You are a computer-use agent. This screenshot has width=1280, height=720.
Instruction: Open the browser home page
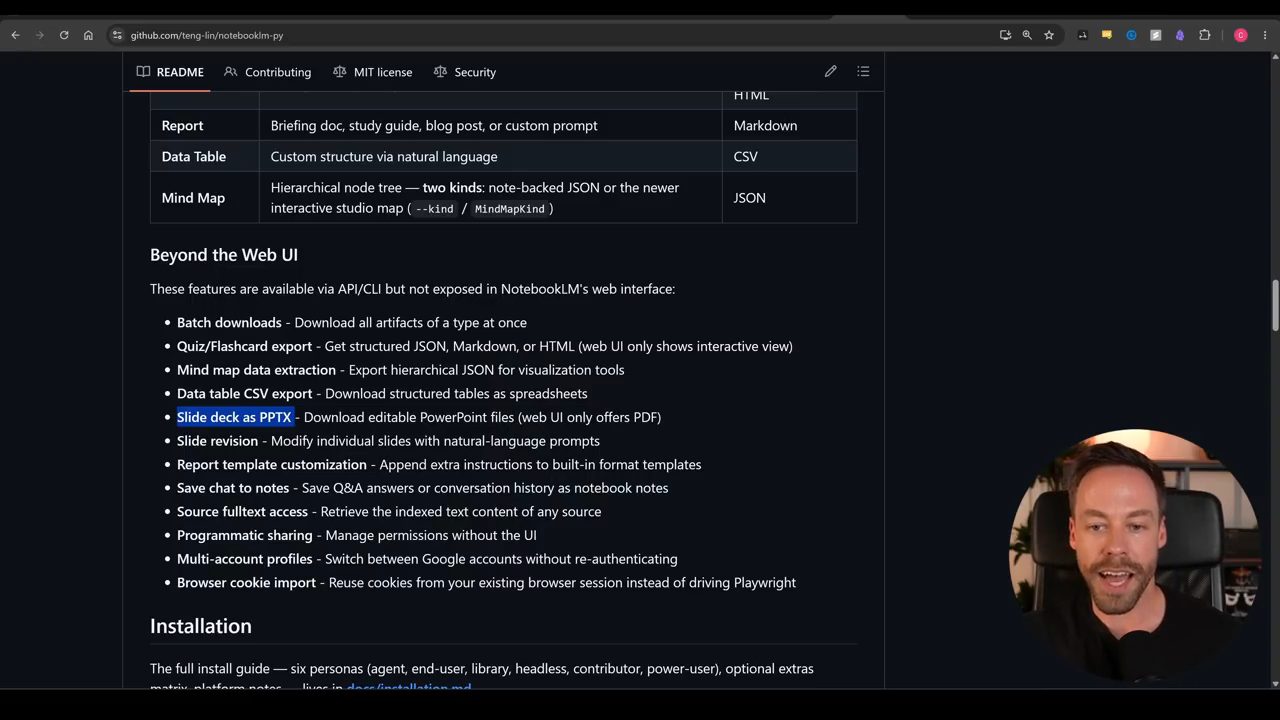(x=88, y=35)
